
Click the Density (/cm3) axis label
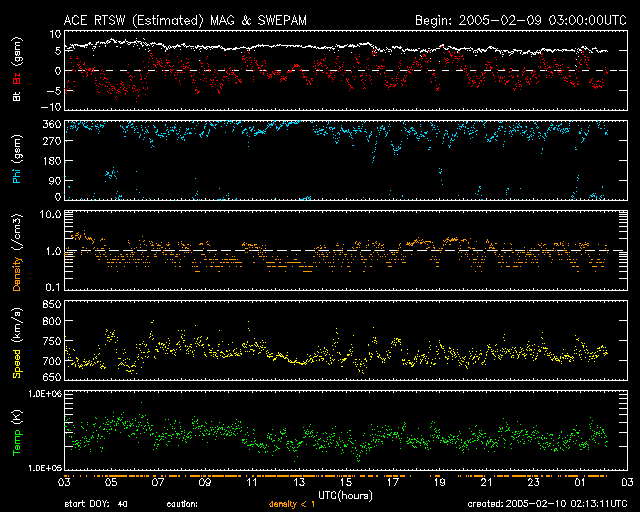tap(17, 255)
